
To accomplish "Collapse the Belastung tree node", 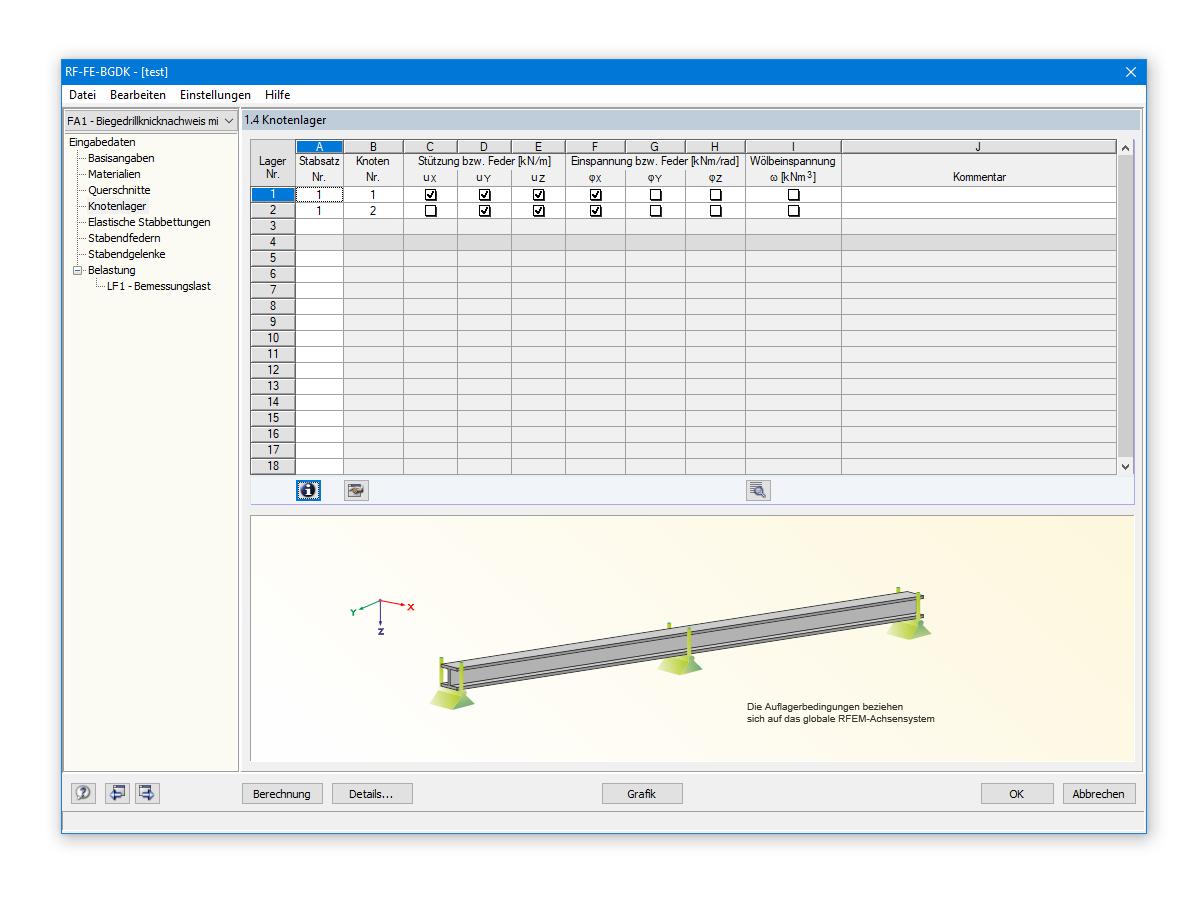I will (x=78, y=270).
